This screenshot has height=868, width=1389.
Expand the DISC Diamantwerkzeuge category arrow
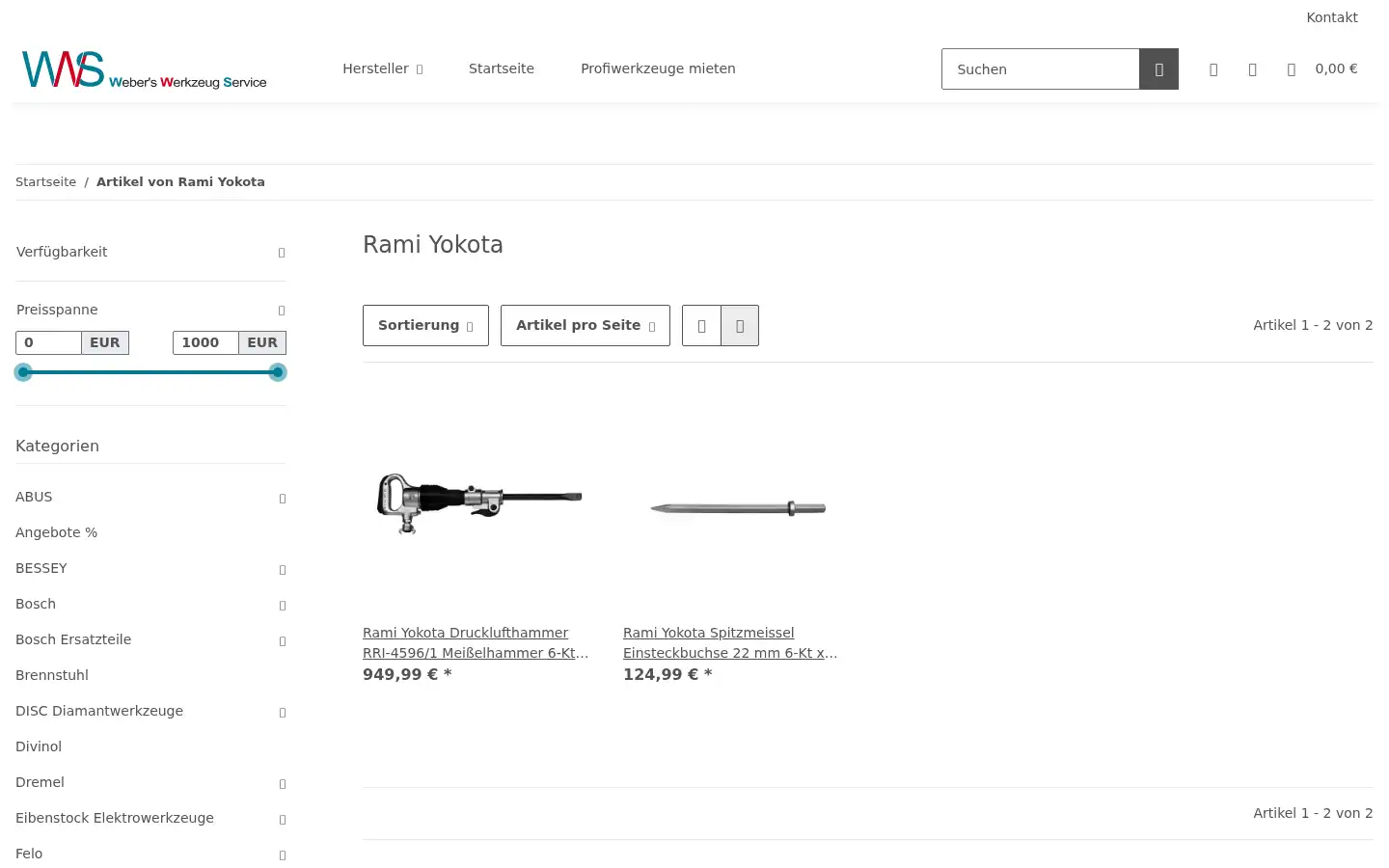[283, 713]
